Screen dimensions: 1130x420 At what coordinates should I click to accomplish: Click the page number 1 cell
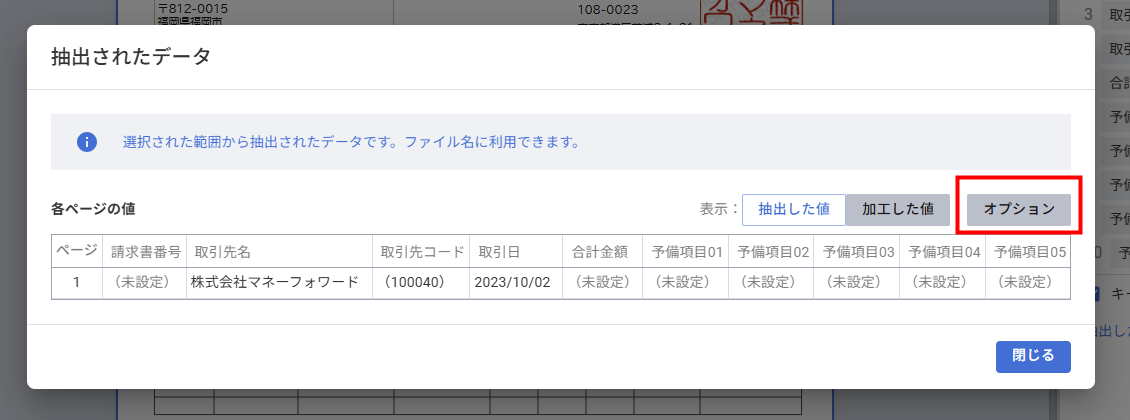coord(76,282)
